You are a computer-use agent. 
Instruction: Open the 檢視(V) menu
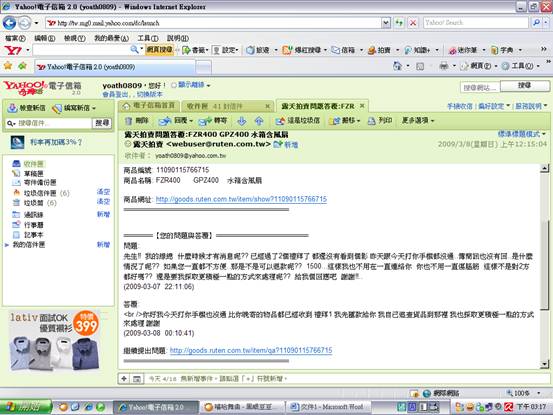74,38
